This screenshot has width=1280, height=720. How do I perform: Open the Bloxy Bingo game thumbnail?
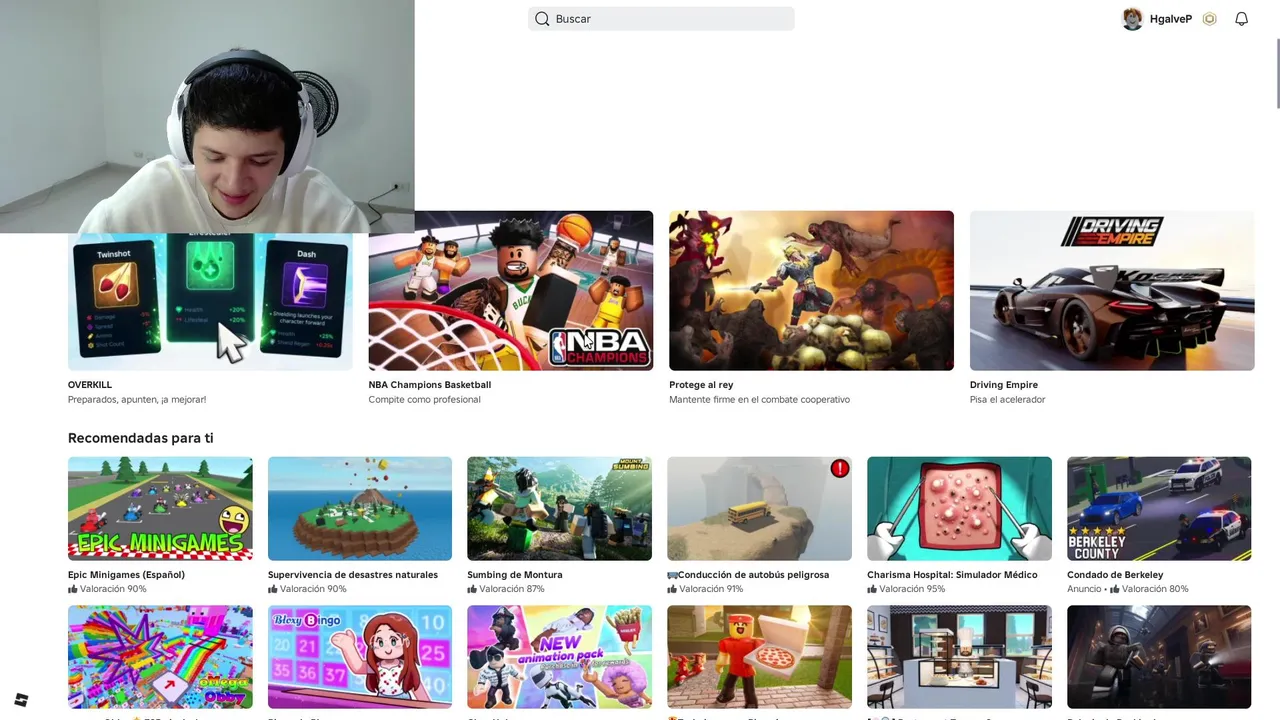coord(360,657)
